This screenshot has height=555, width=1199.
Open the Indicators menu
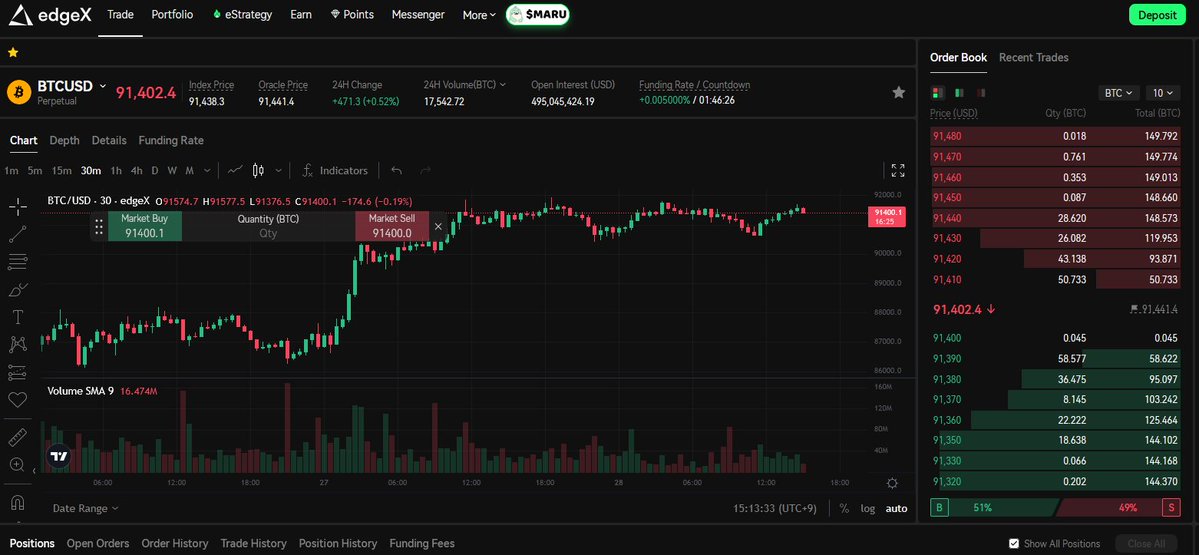(x=335, y=170)
